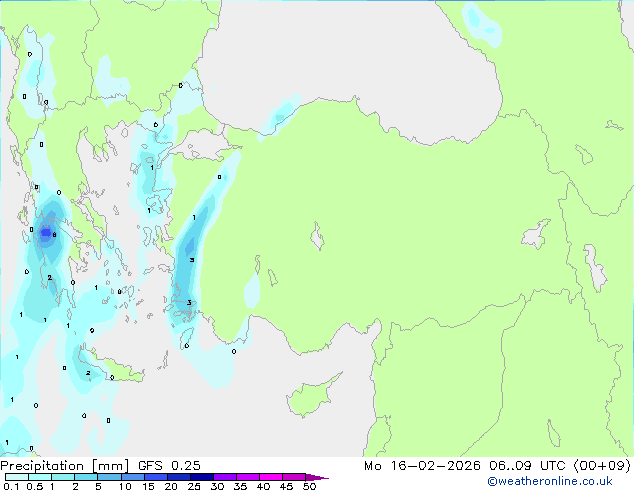This screenshot has height=490, width=634.
Task: Click the "Precipitation [mm]" title text
Action: coord(64,466)
